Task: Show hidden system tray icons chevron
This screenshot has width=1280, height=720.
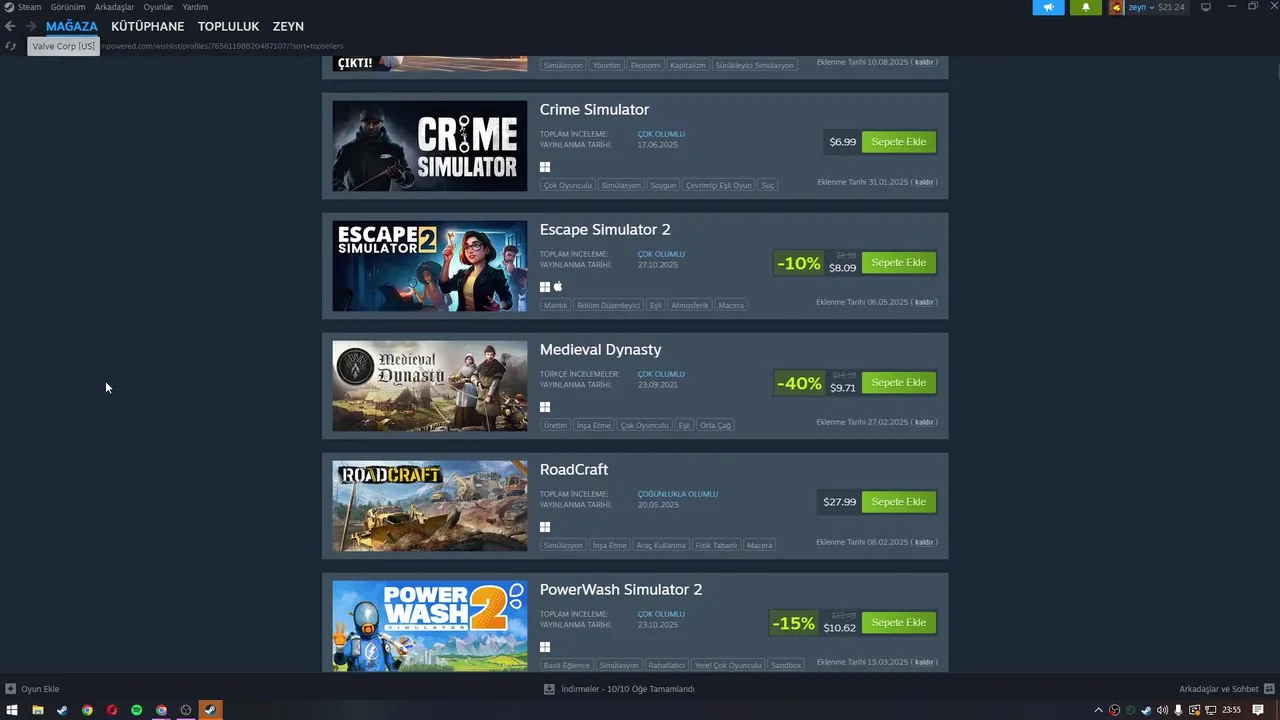Action: (1099, 710)
